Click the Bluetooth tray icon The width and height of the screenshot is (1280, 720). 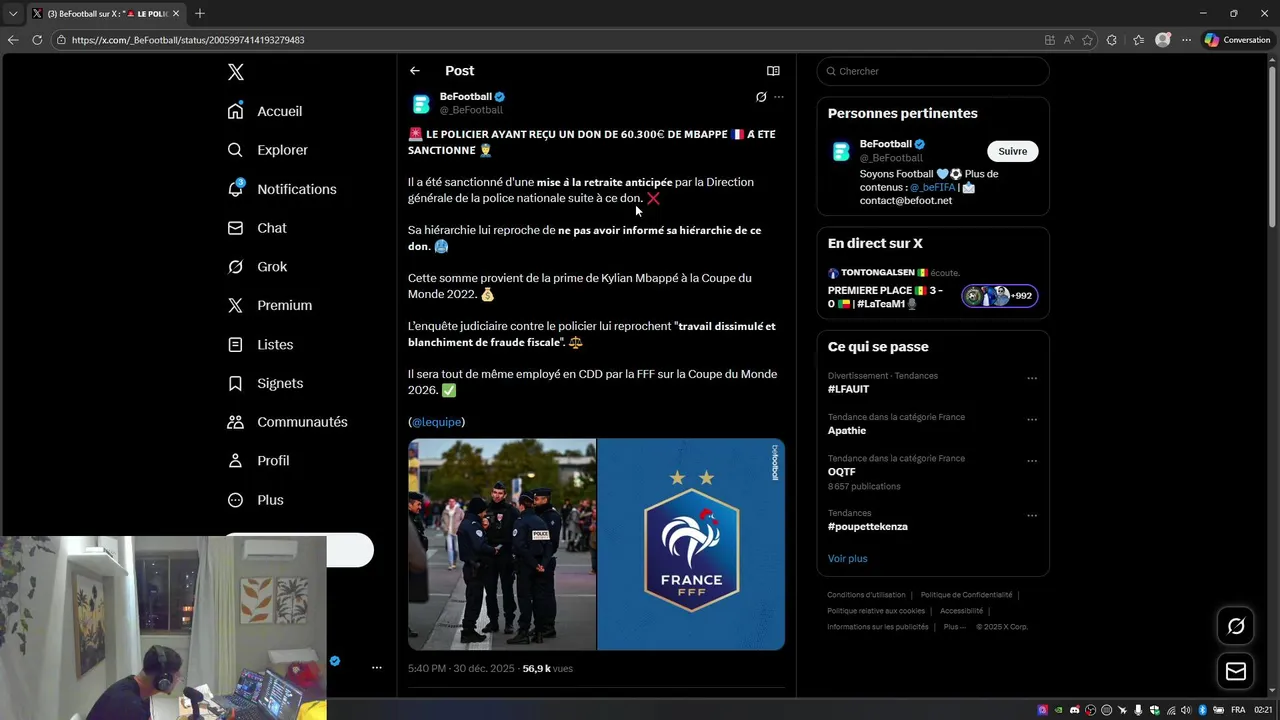(x=1202, y=710)
